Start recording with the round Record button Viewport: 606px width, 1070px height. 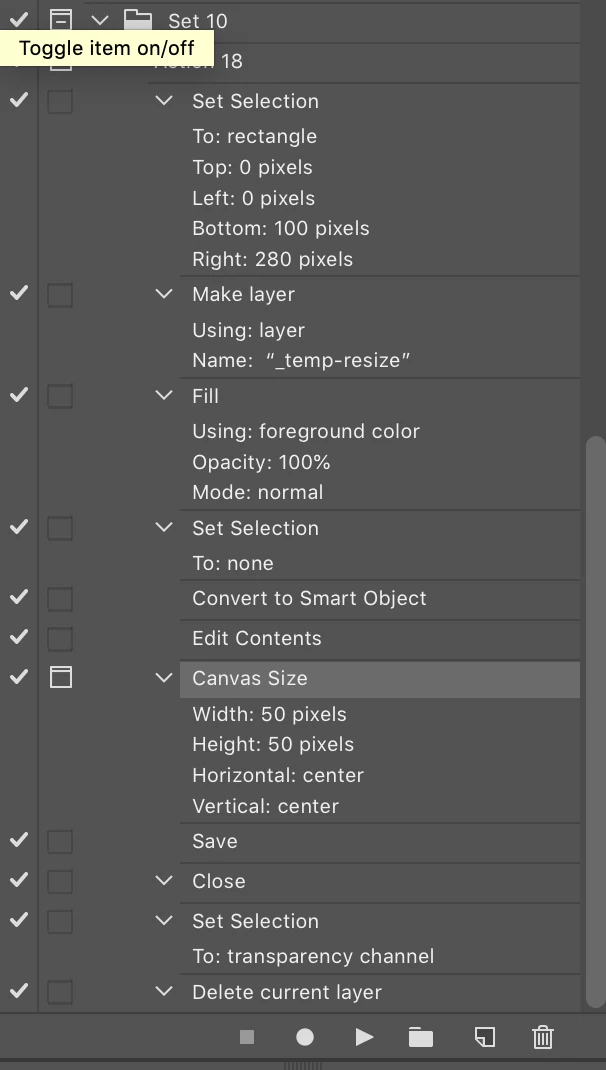point(305,1037)
